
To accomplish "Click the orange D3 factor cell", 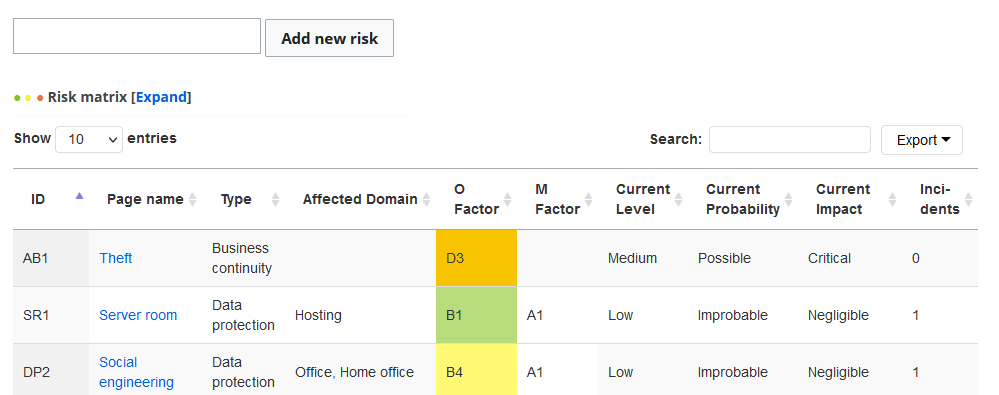I will pyautogui.click(x=477, y=258).
